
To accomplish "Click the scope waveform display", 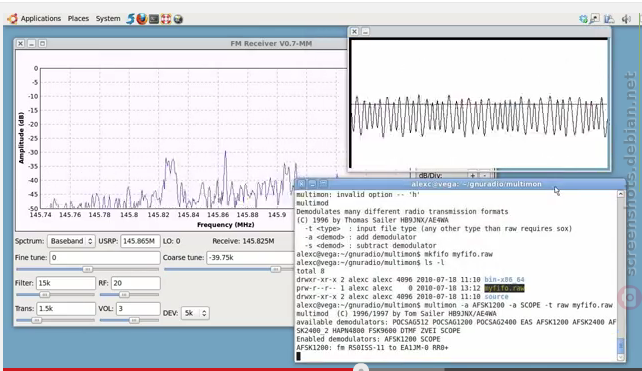I will point(479,104).
